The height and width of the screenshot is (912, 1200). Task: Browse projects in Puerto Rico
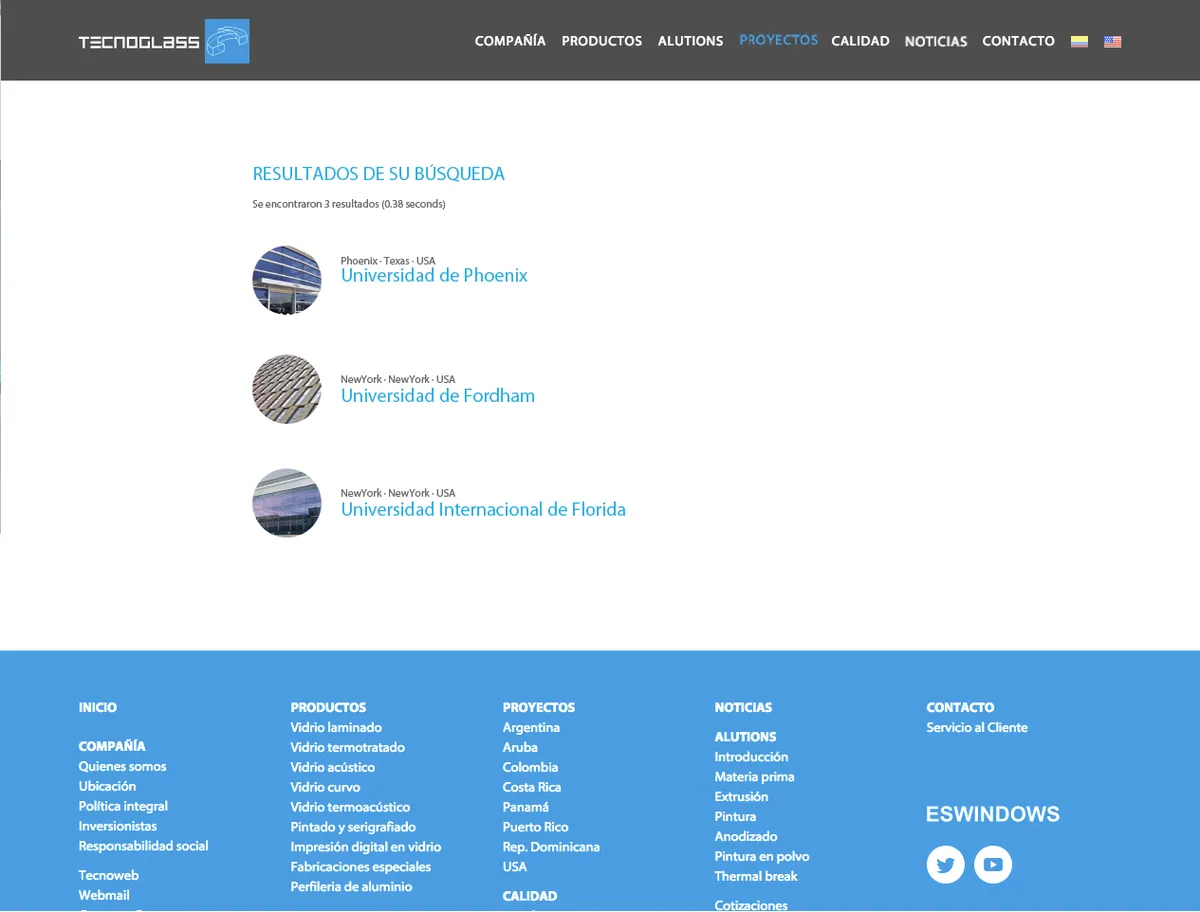pos(536,827)
